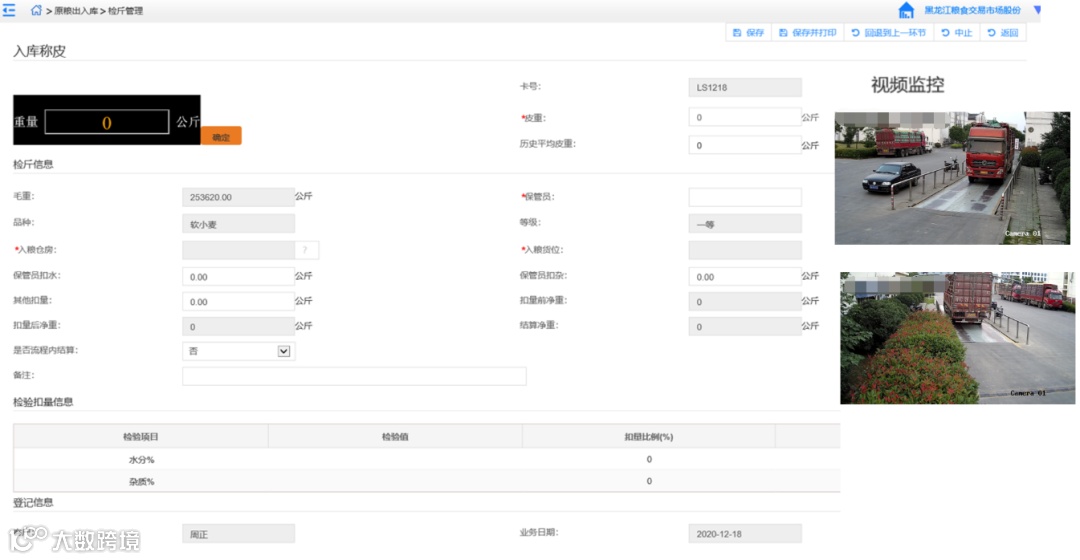The image size is (1080, 560).
Task: Click the 登记信息 section heading
Action: 33,502
